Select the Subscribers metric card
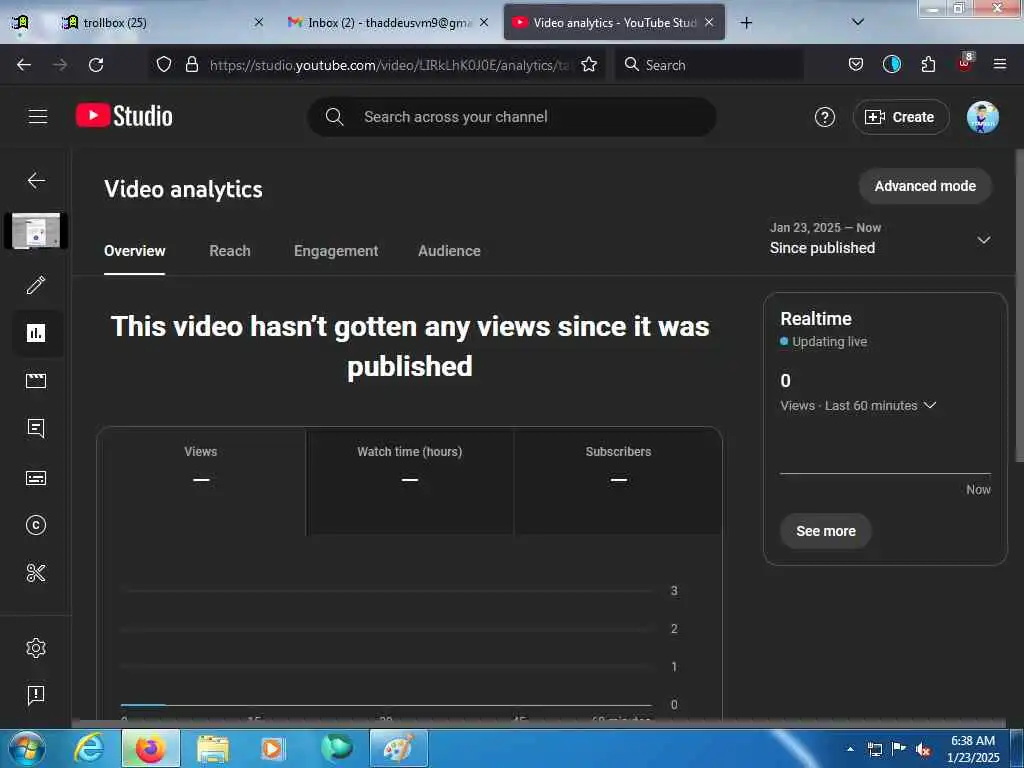Viewport: 1024px width, 768px height. [618, 481]
